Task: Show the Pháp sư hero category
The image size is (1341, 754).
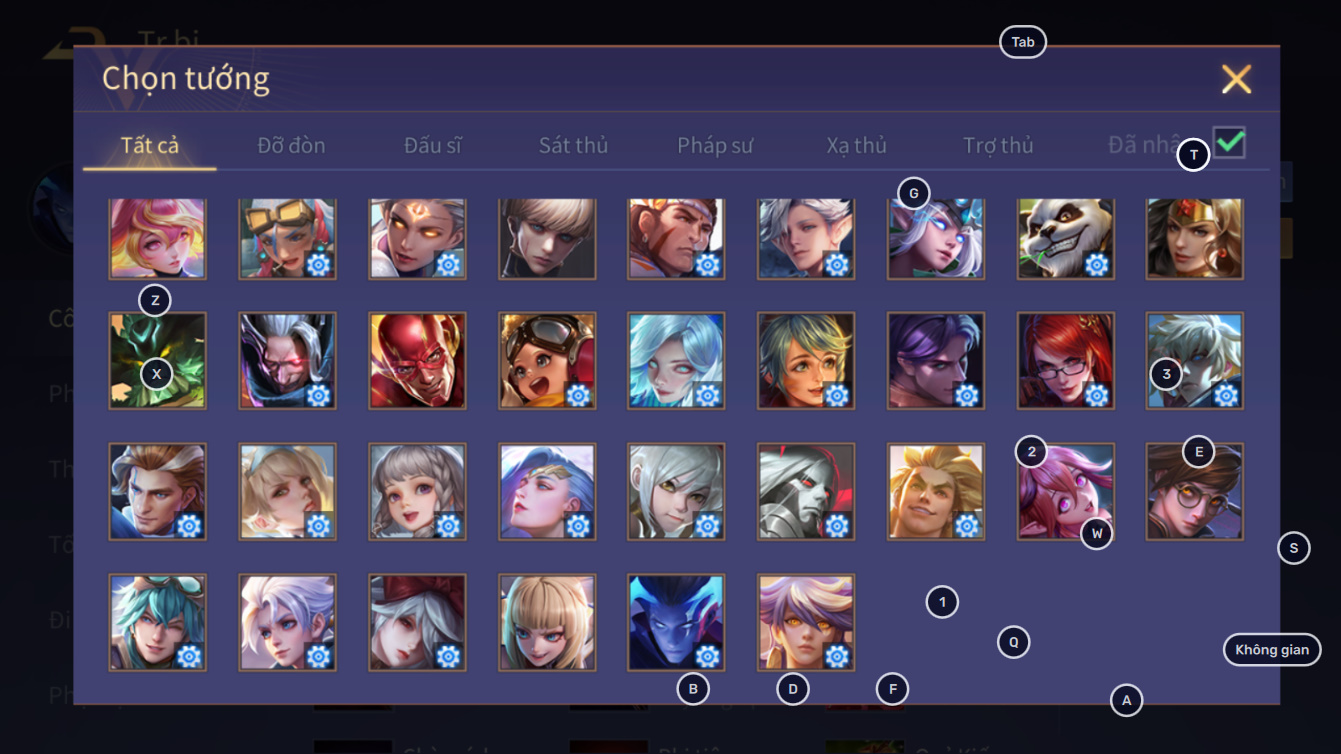Action: point(715,145)
